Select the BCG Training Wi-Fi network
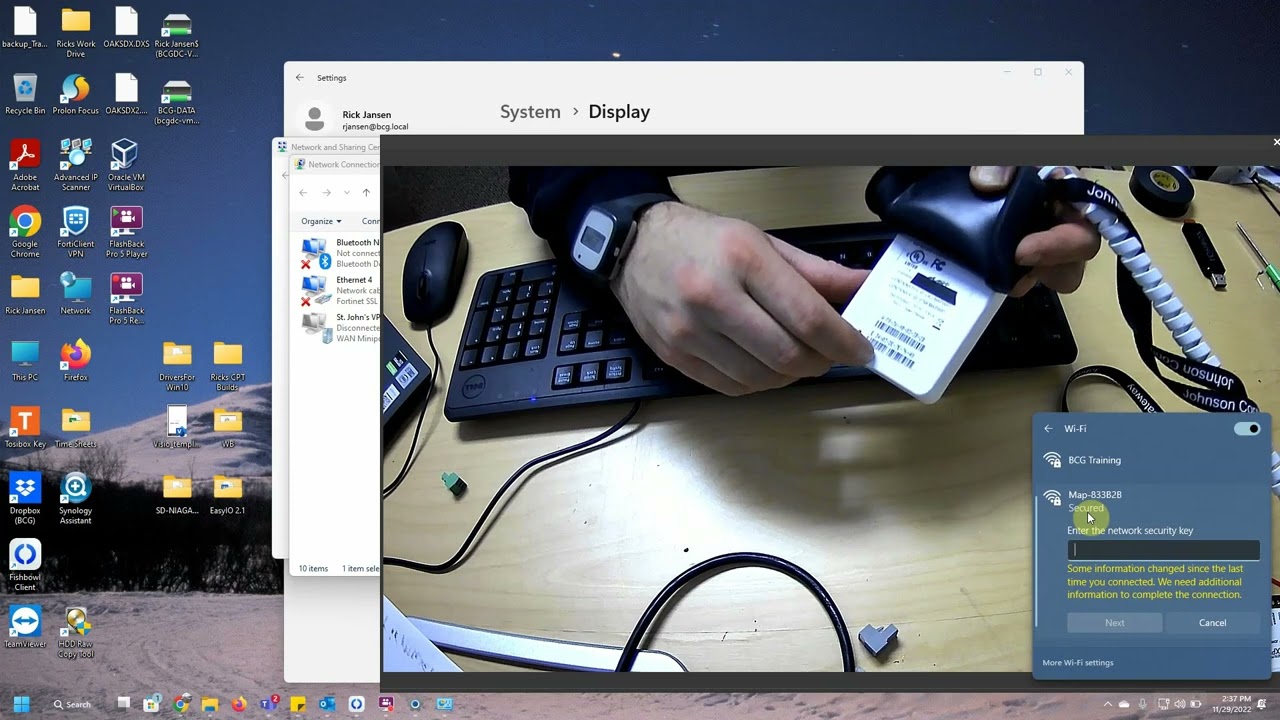 [1151, 460]
